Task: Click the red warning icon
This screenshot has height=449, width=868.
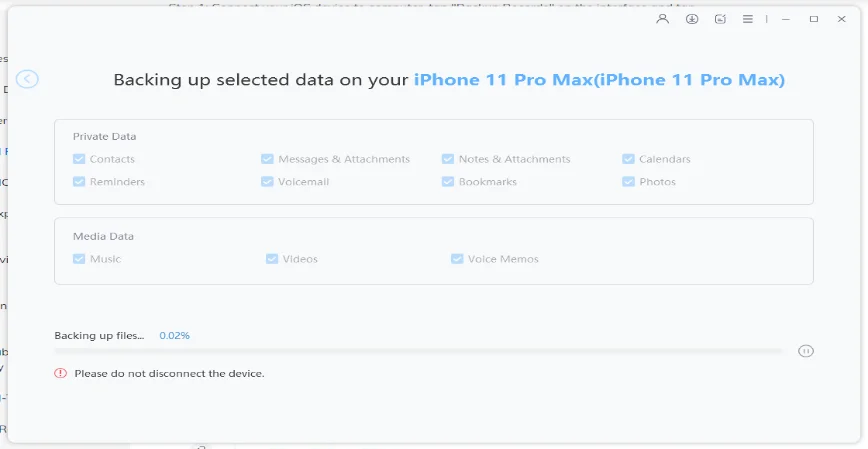Action: [x=61, y=373]
